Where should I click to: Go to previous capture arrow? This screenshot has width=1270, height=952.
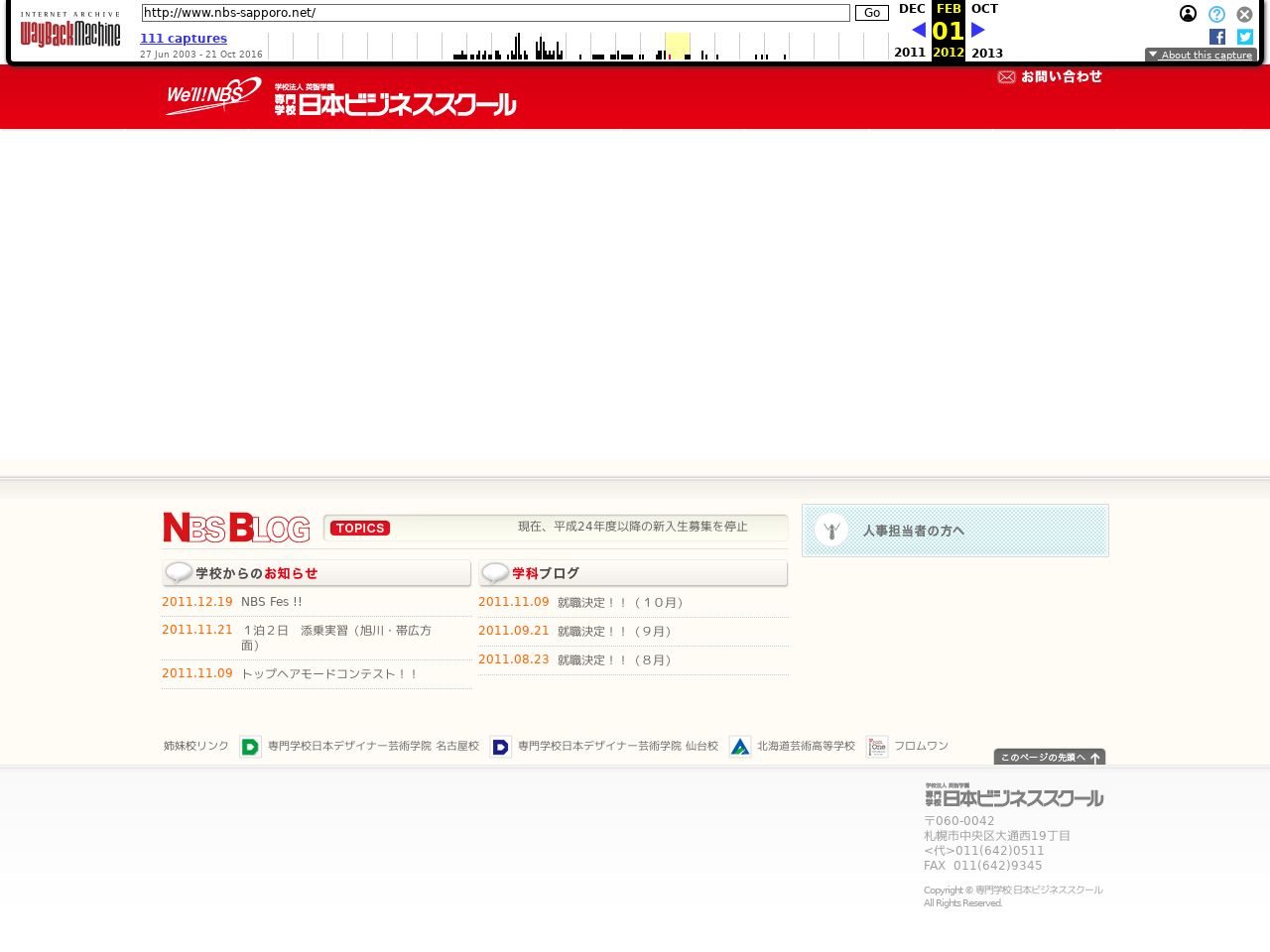918,30
